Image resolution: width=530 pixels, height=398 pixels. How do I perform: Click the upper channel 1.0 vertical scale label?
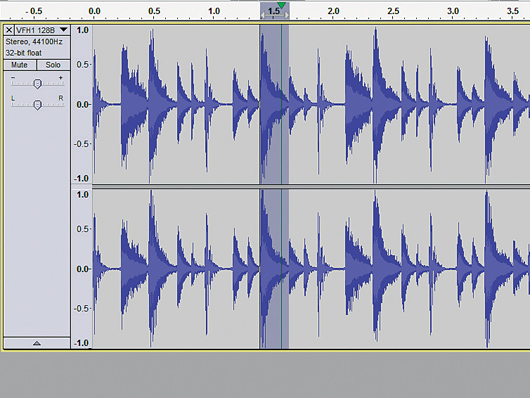pyautogui.click(x=82, y=30)
